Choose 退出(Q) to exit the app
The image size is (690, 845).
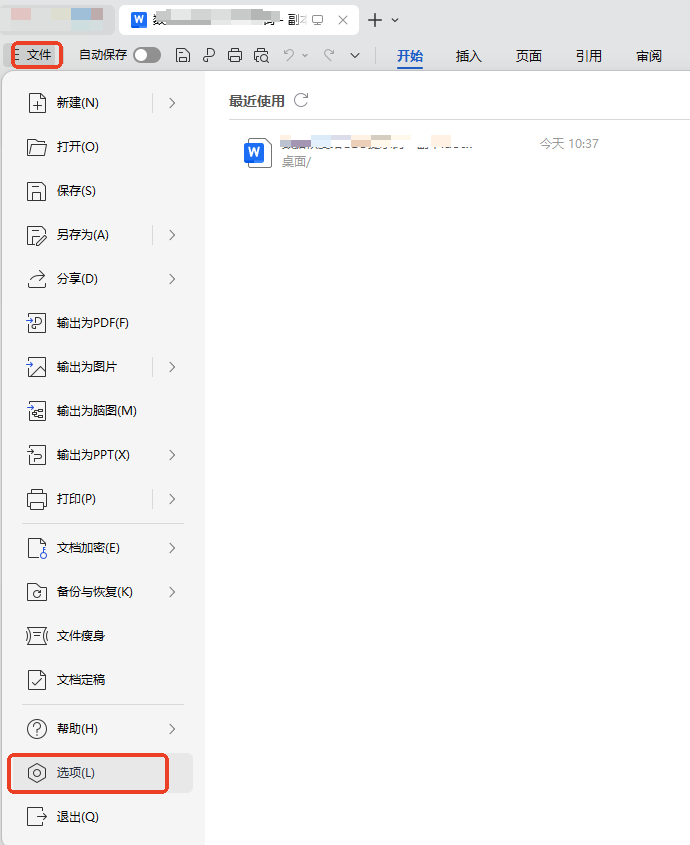77,817
